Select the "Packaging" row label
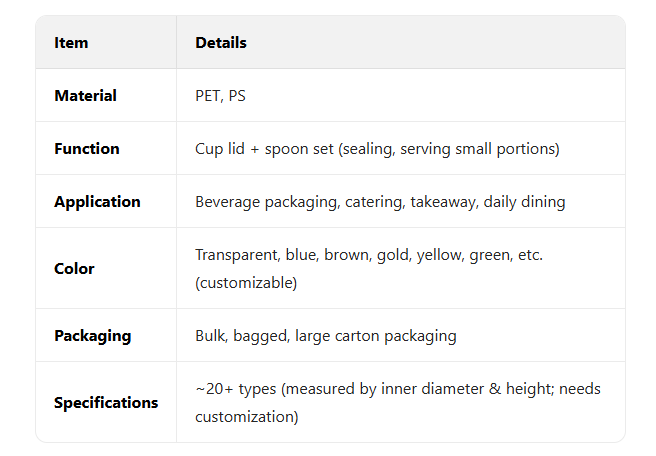 (x=92, y=336)
